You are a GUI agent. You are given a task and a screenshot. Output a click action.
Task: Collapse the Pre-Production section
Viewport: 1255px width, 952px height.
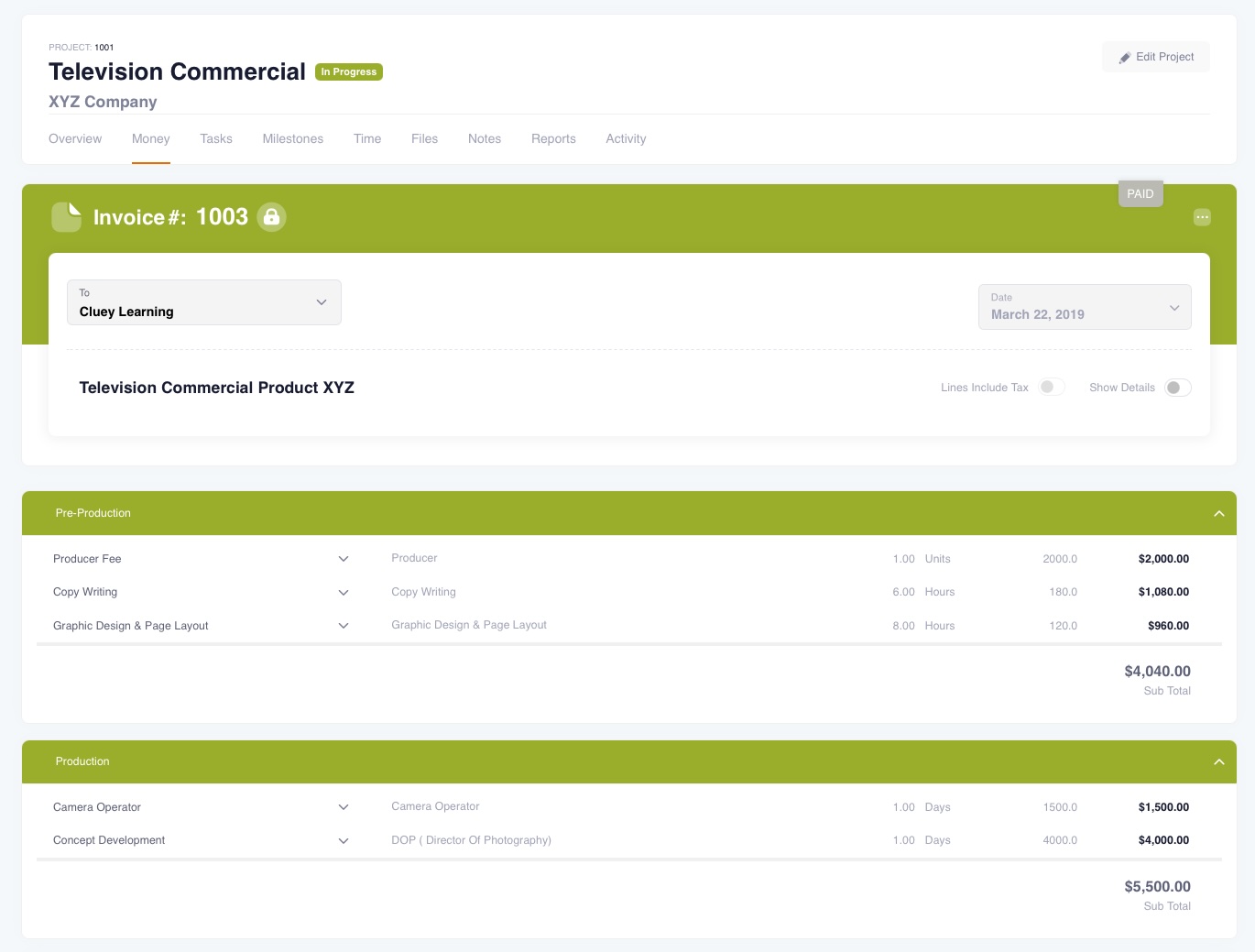point(1218,514)
